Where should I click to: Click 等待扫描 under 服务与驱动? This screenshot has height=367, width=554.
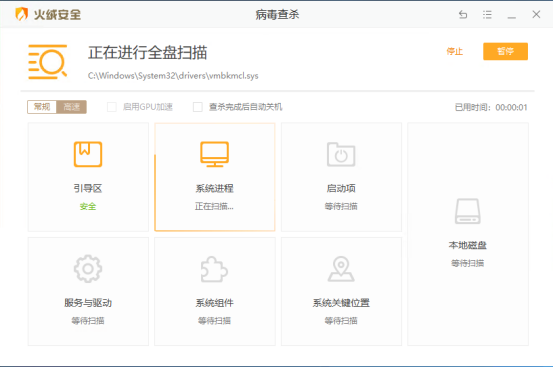click(88, 321)
